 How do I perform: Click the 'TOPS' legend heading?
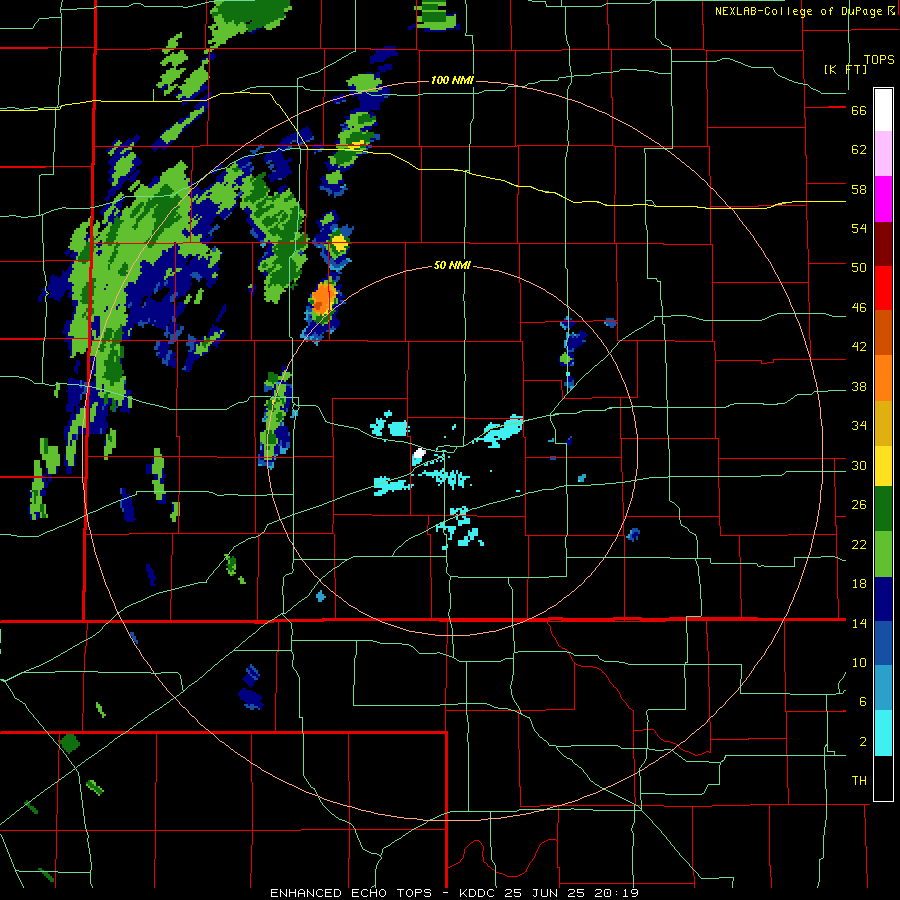pyautogui.click(x=879, y=60)
